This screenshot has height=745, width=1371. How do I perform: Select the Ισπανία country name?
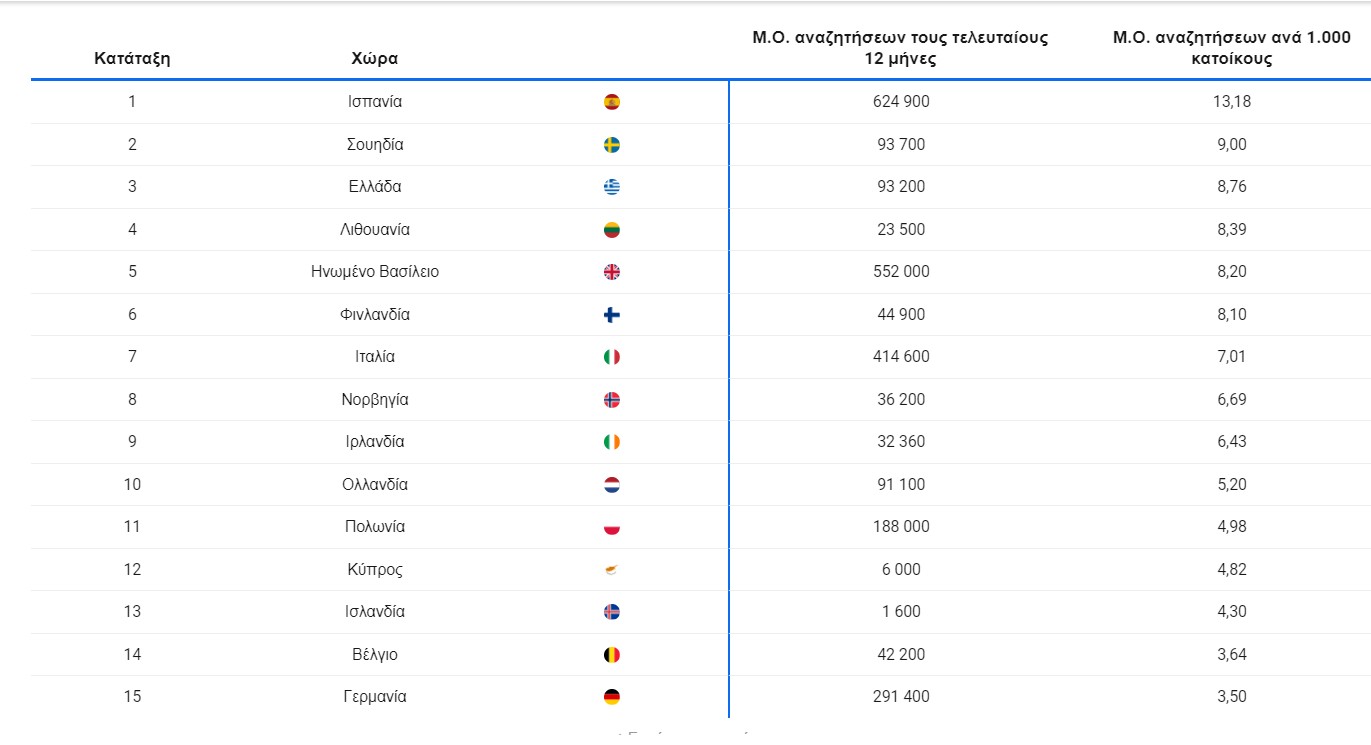[x=375, y=102]
